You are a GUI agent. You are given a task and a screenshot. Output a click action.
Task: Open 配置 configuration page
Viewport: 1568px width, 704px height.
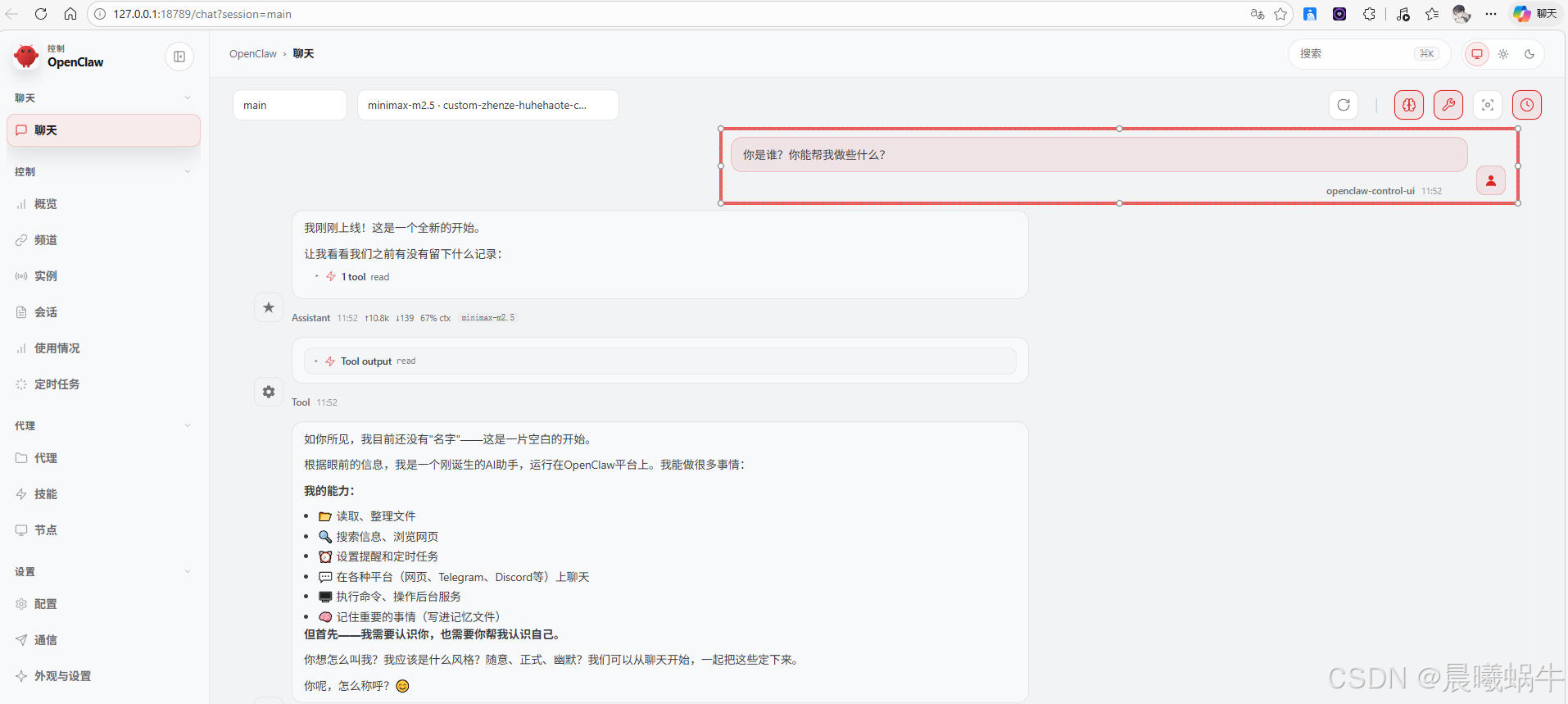[x=103, y=604]
